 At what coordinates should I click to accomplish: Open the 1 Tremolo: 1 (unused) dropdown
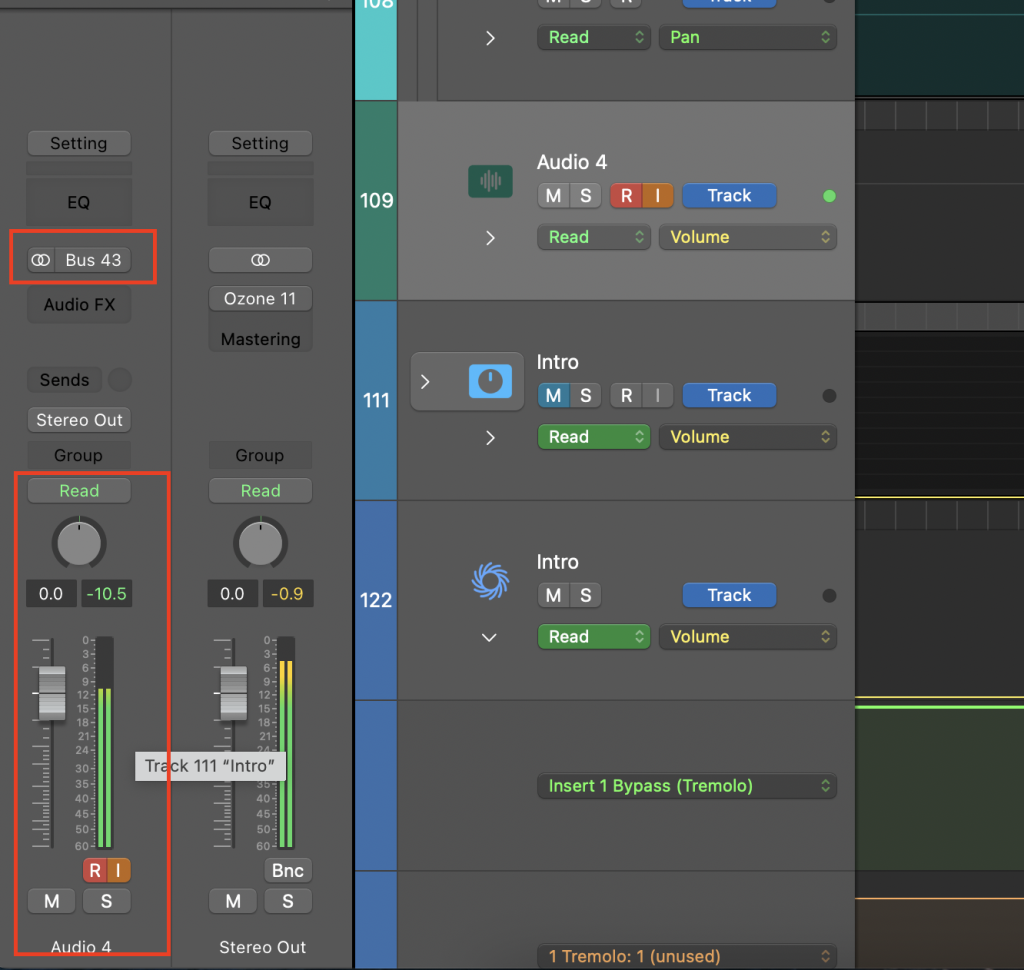(x=687, y=956)
